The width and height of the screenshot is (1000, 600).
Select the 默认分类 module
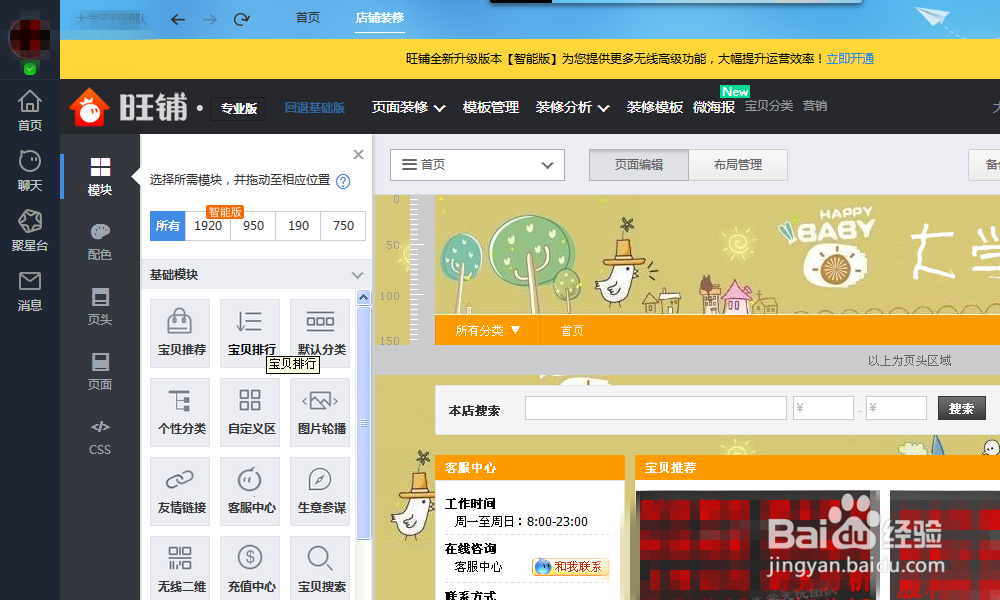(x=320, y=333)
